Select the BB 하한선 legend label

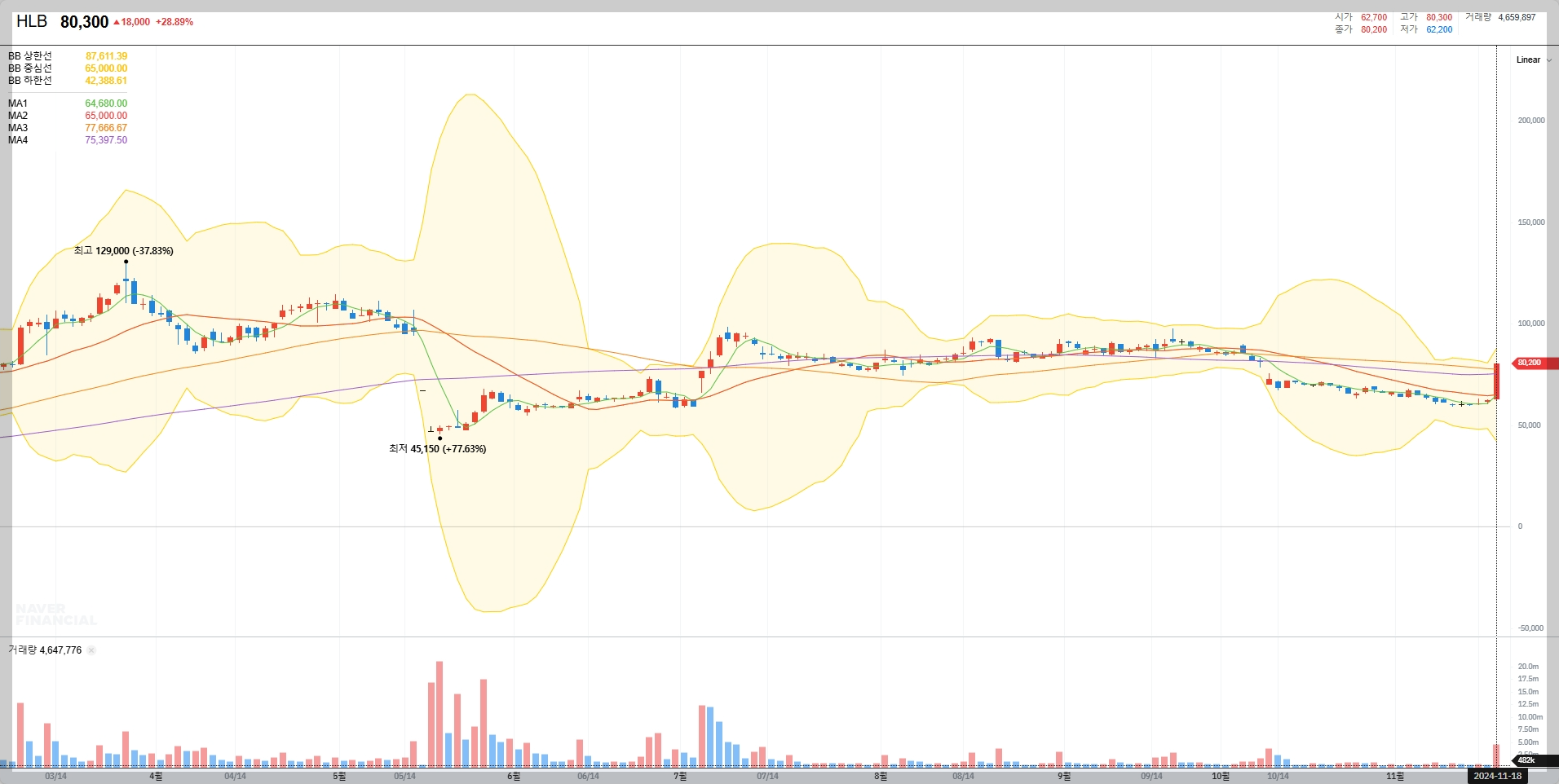[x=30, y=81]
